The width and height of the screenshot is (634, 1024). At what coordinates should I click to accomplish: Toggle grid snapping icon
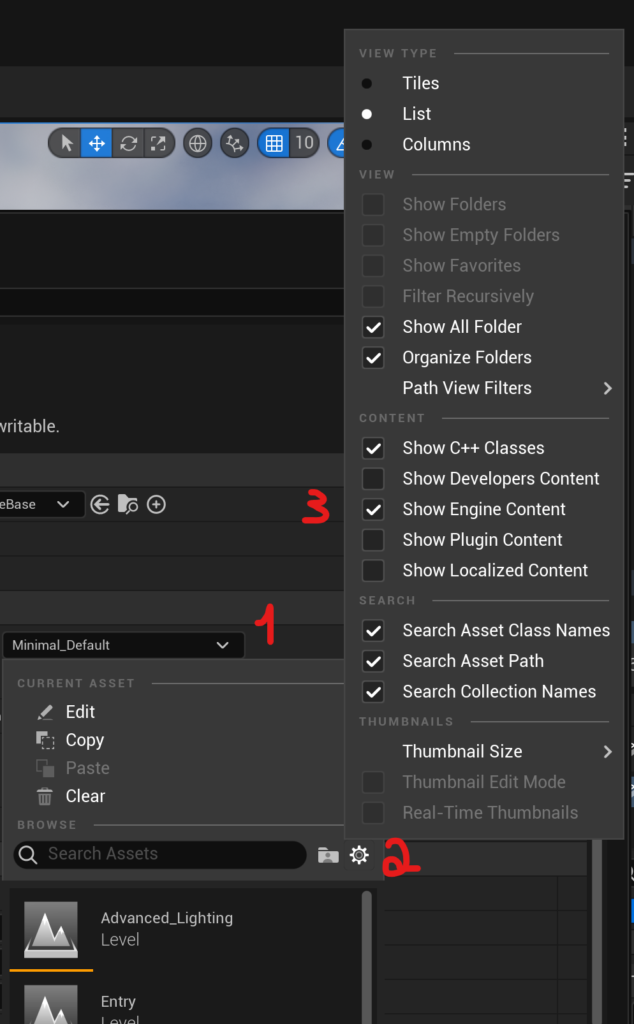(274, 143)
